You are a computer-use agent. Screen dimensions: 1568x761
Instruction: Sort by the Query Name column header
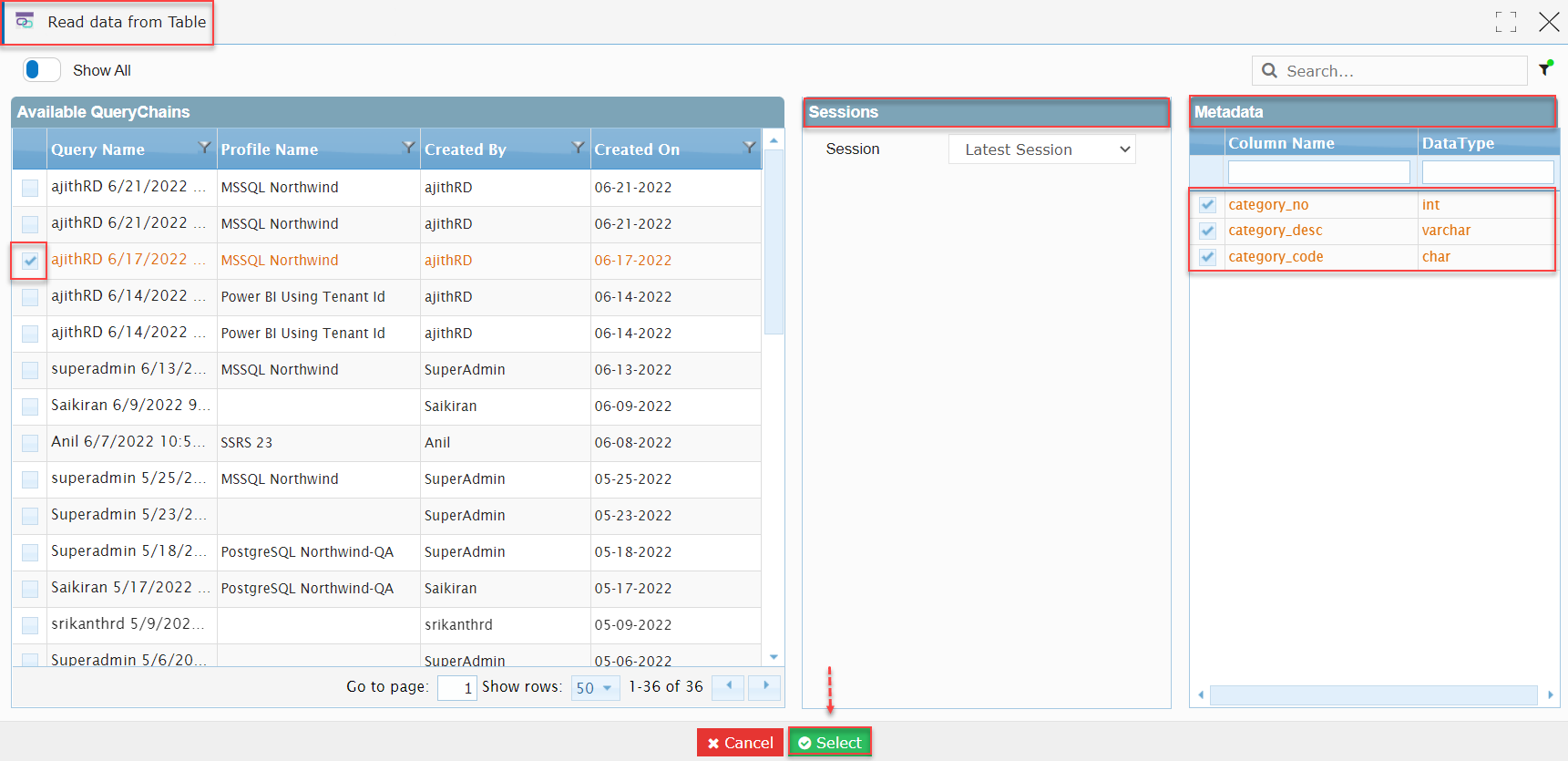coord(97,149)
